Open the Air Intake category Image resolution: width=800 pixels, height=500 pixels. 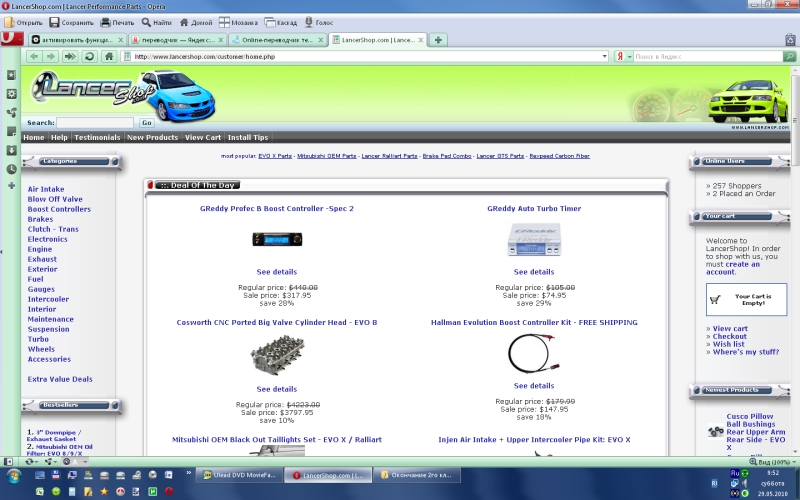click(x=46, y=189)
